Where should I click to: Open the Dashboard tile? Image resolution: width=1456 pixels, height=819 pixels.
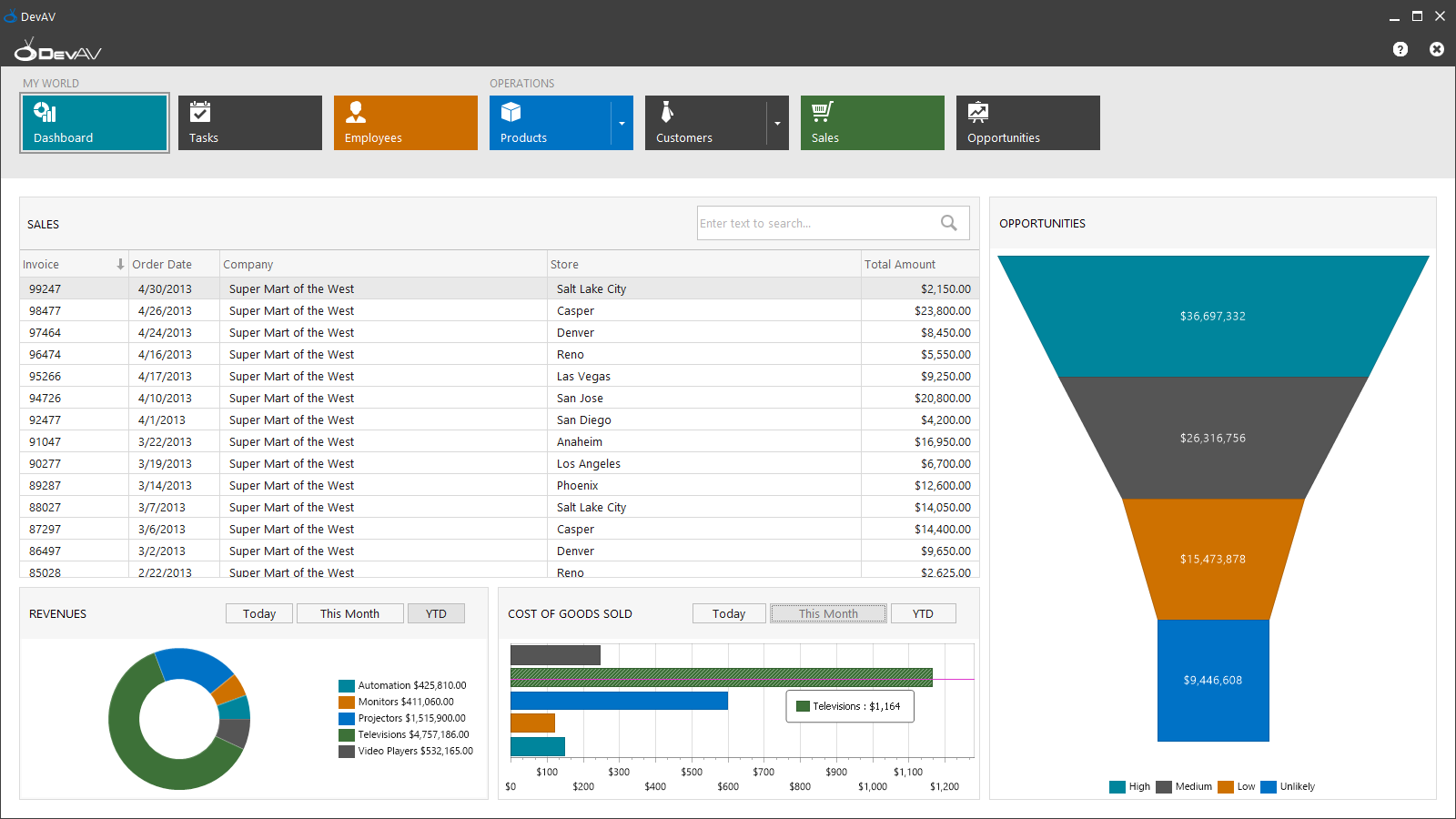[95, 123]
